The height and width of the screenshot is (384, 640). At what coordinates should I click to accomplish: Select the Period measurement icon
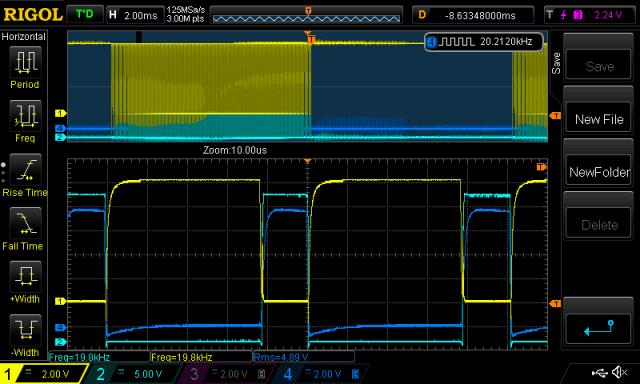(x=25, y=62)
